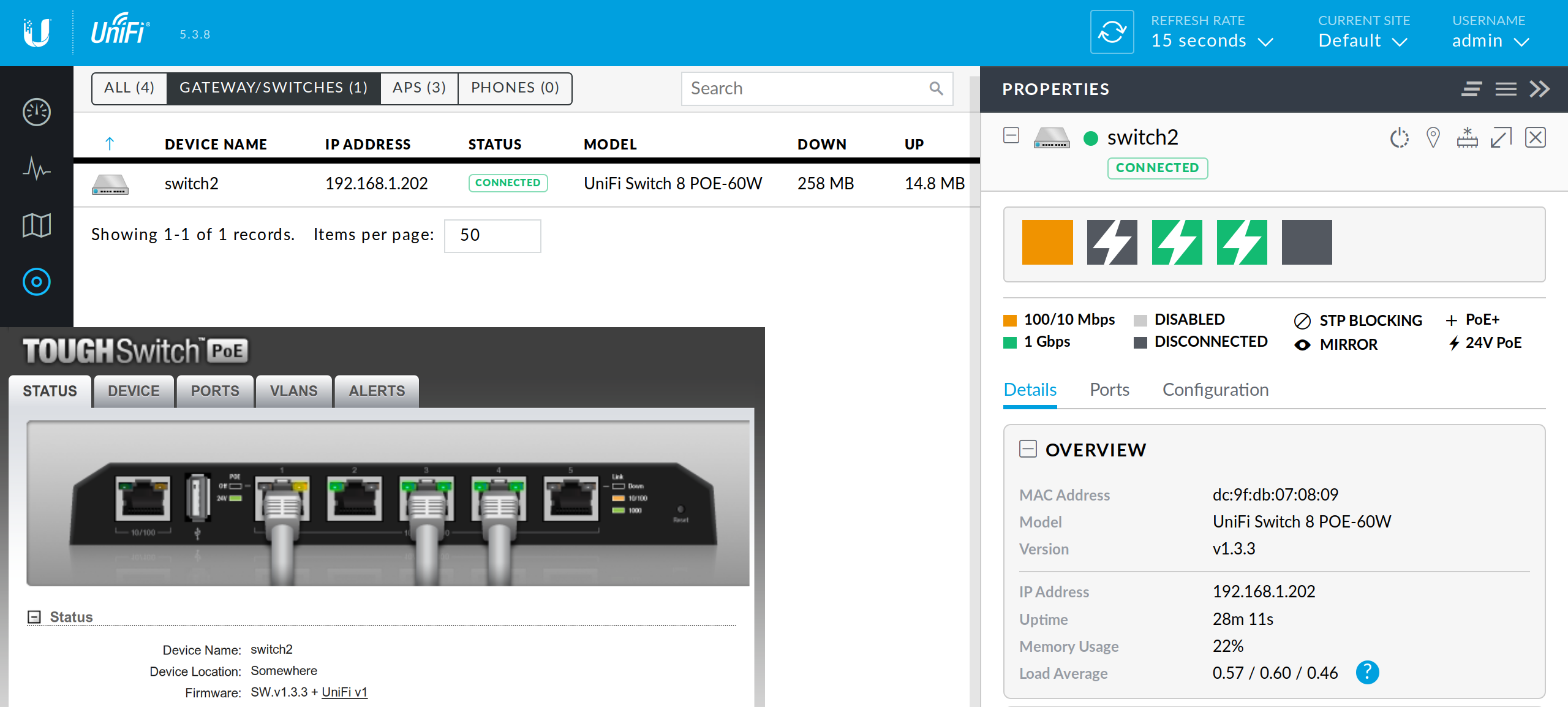Image resolution: width=1568 pixels, height=707 pixels.
Task: Open the Statistics pulse icon in sidebar
Action: [36, 168]
